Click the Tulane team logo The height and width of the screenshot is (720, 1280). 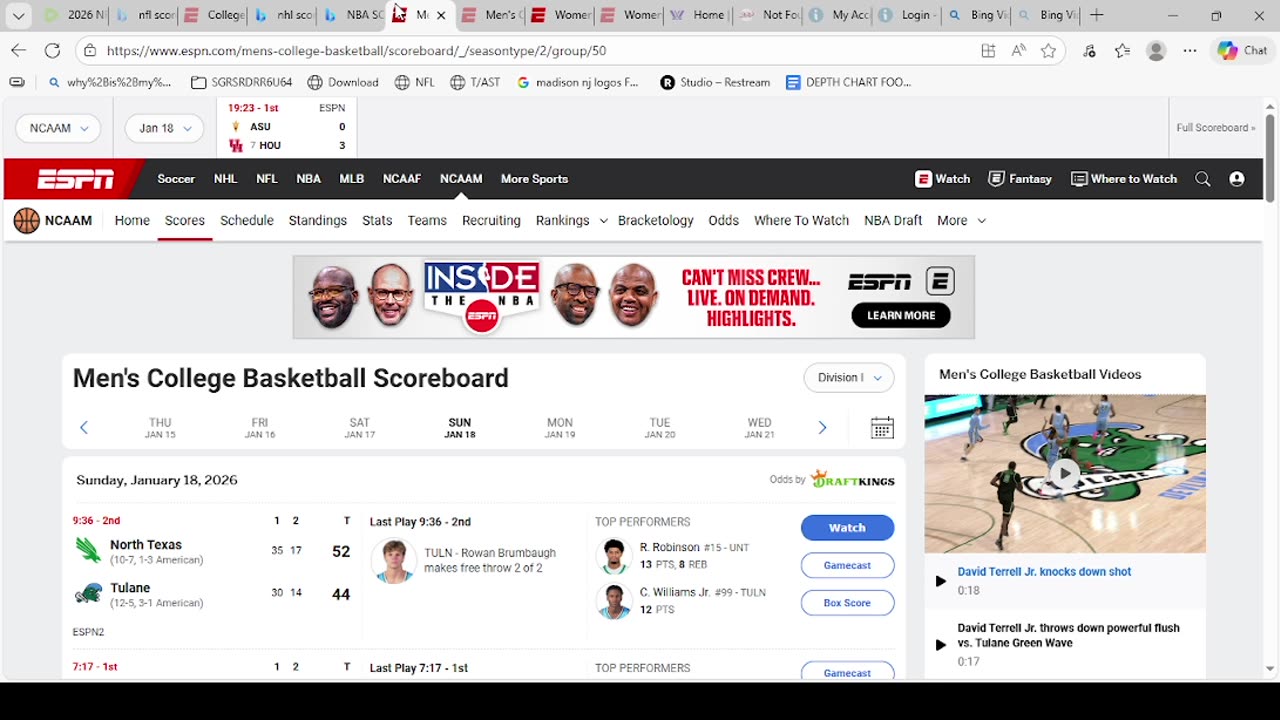[x=88, y=594]
